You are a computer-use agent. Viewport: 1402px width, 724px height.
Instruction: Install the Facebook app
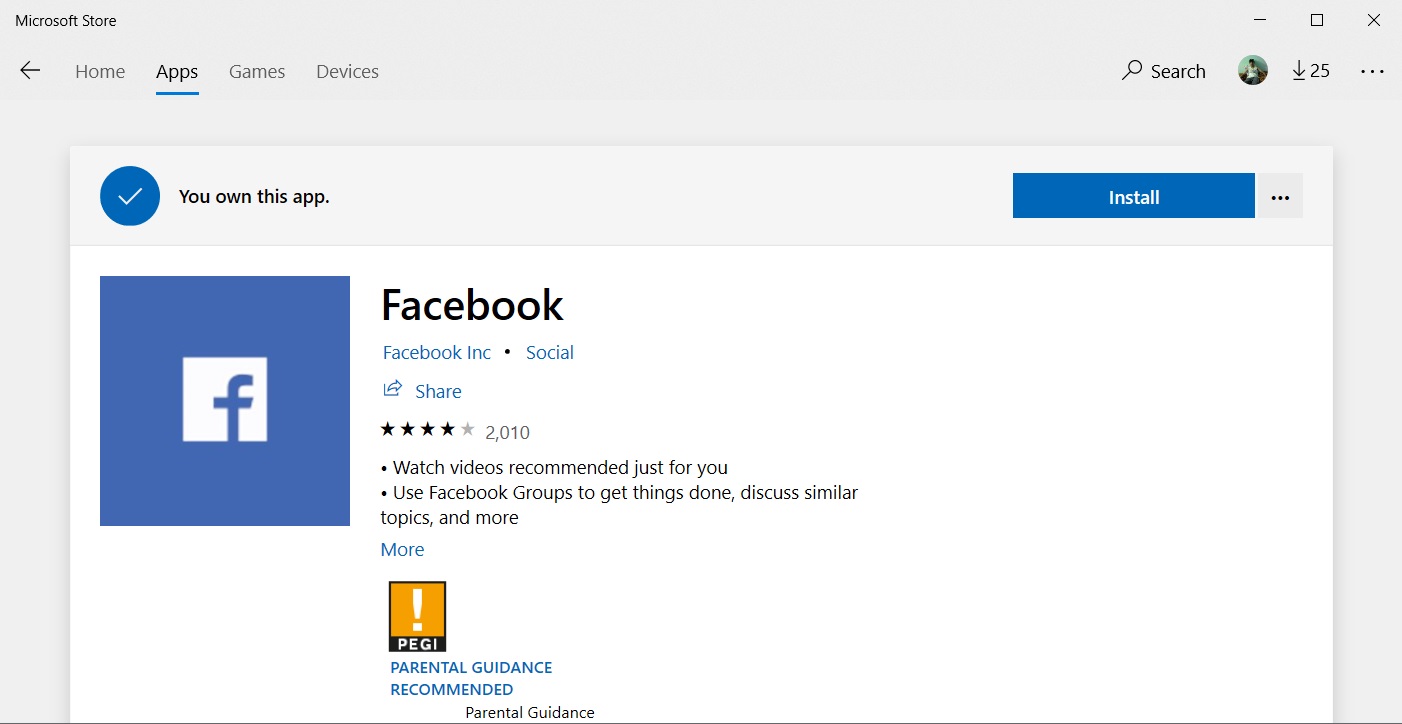pyautogui.click(x=1133, y=196)
